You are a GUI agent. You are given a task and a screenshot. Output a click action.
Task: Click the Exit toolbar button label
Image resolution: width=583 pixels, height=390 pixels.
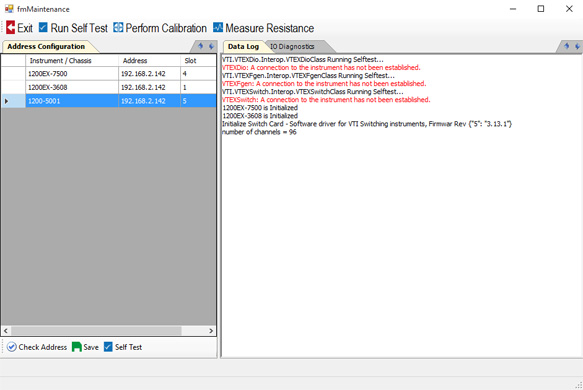click(x=25, y=28)
